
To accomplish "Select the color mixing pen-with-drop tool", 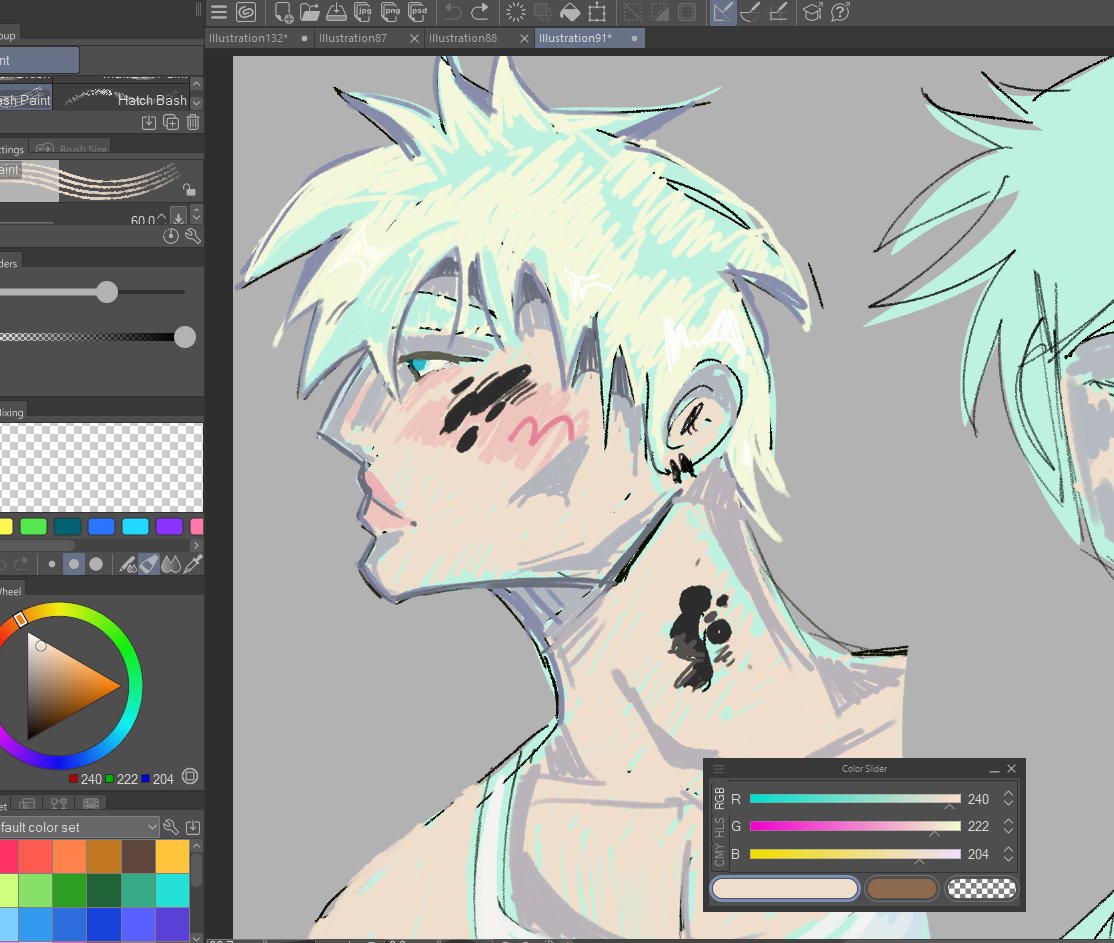I will pyautogui.click(x=128, y=564).
